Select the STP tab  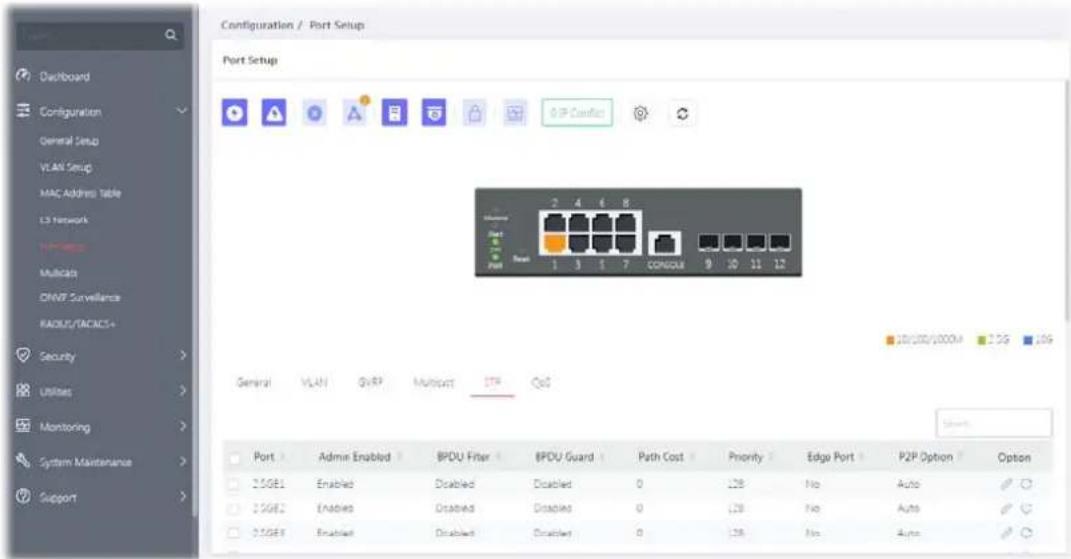[x=492, y=383]
